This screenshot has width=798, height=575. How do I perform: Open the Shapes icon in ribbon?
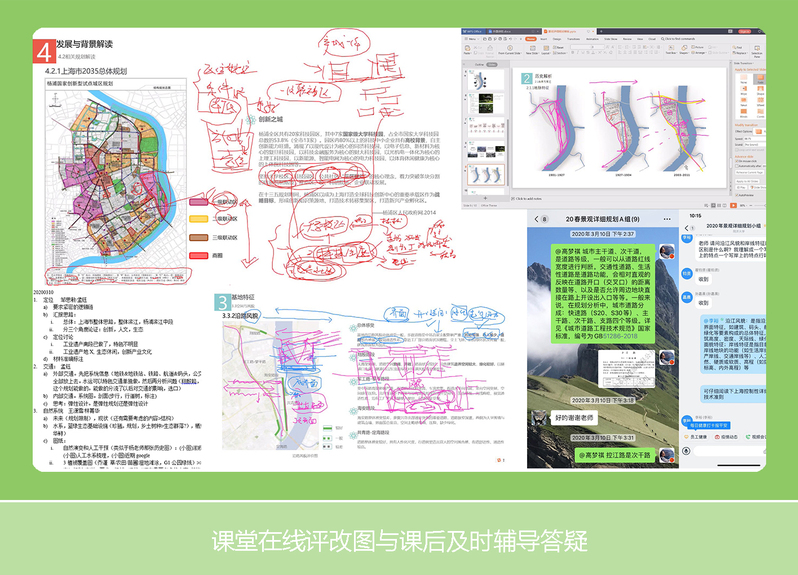click(x=684, y=48)
